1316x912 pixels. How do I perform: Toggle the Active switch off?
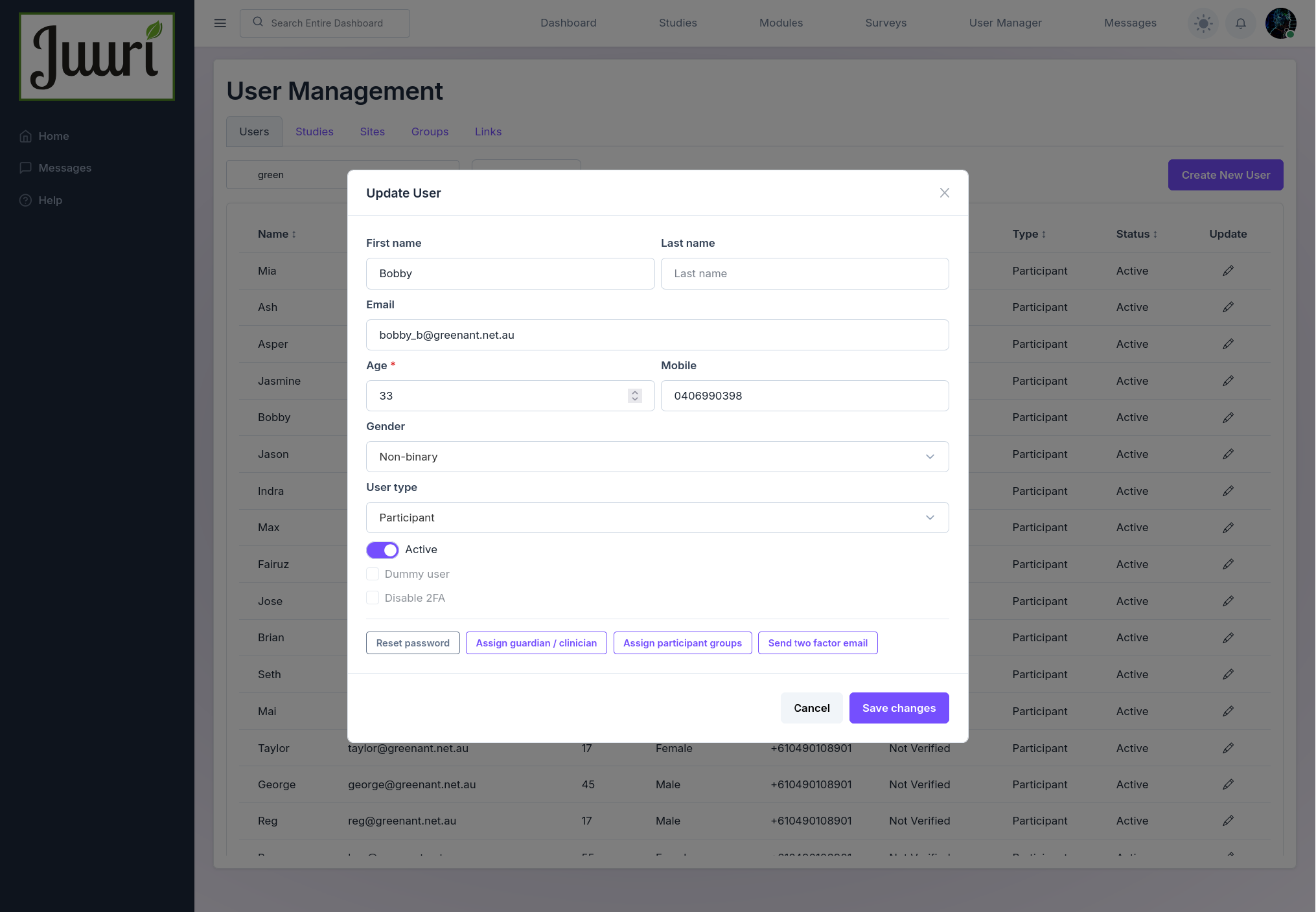[382, 550]
